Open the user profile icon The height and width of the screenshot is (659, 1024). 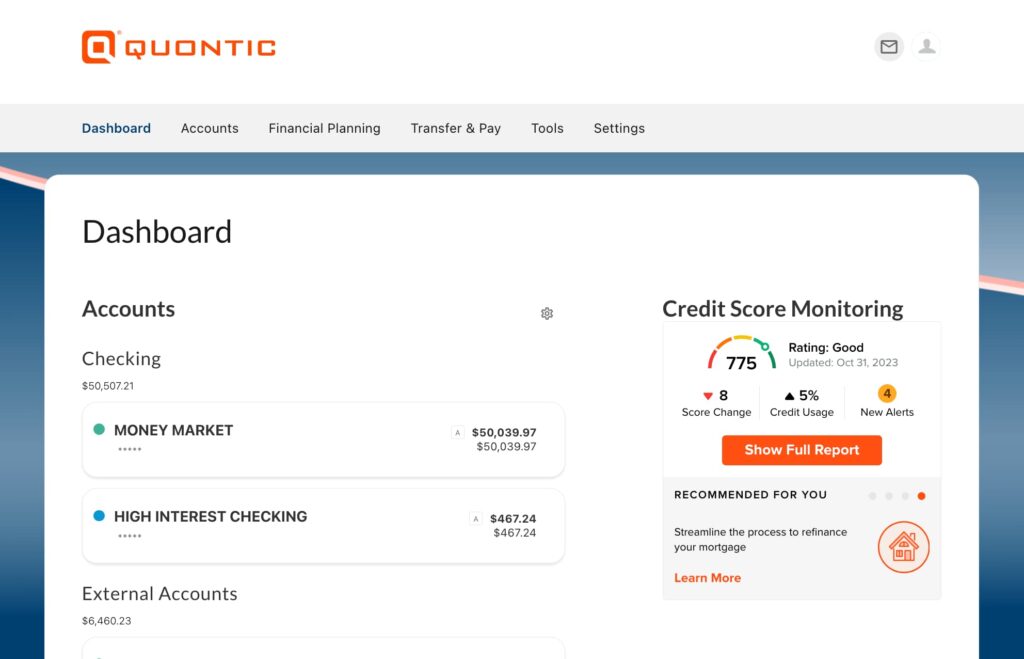click(926, 47)
